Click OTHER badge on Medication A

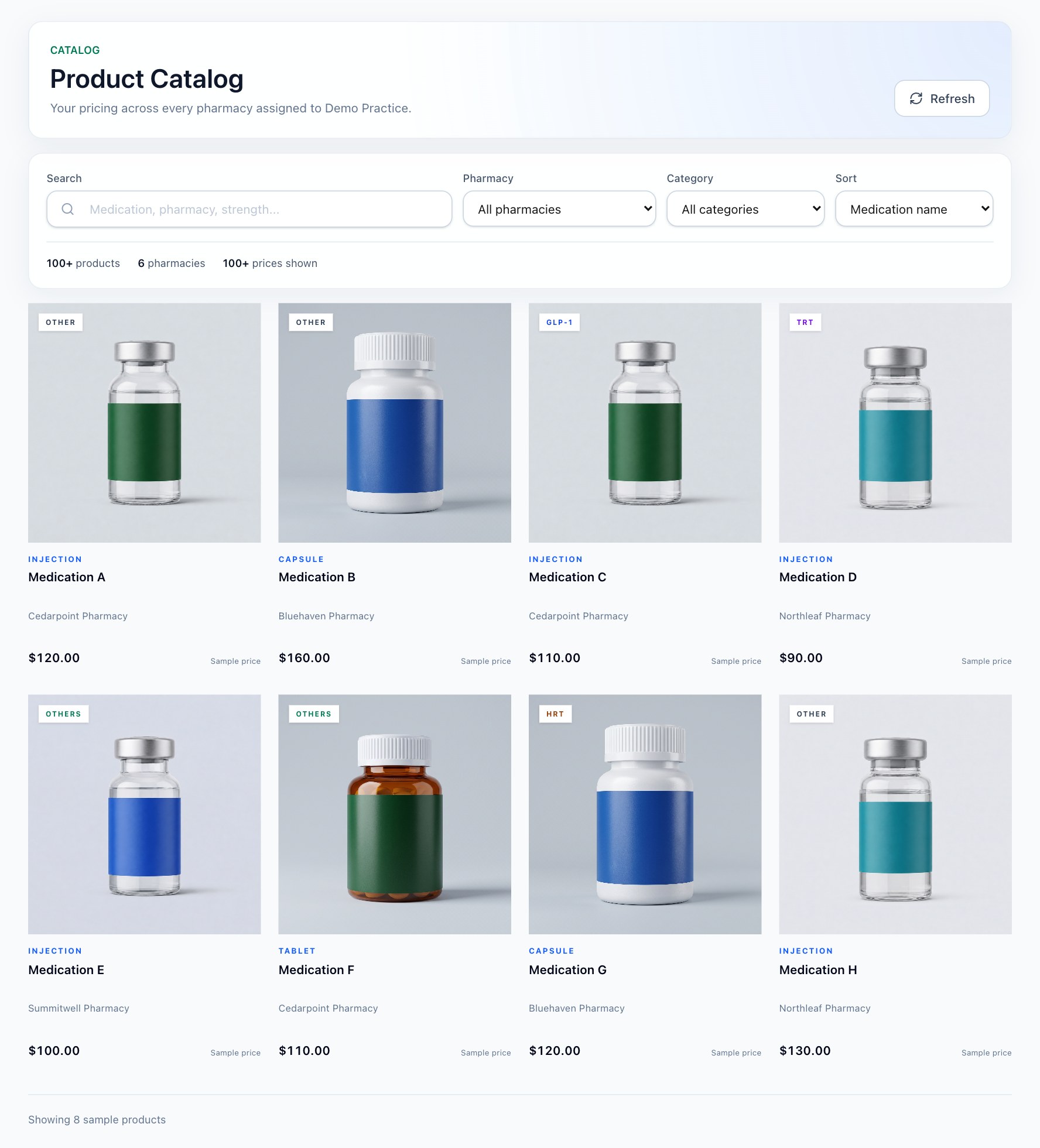pos(60,323)
